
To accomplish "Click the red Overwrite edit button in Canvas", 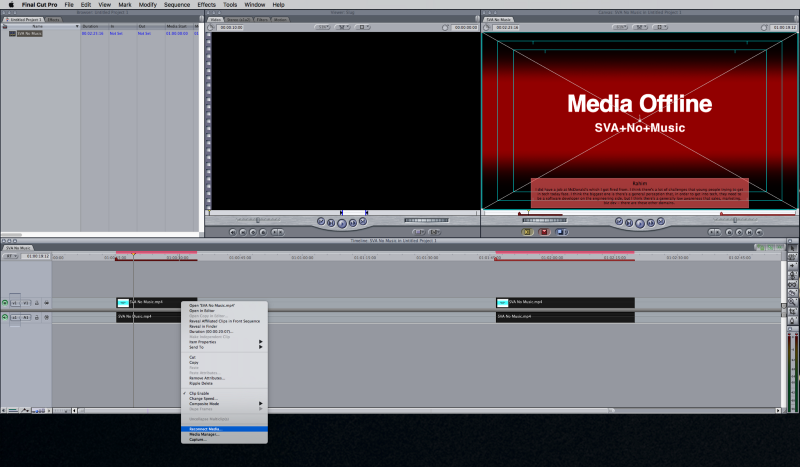I will pos(544,232).
